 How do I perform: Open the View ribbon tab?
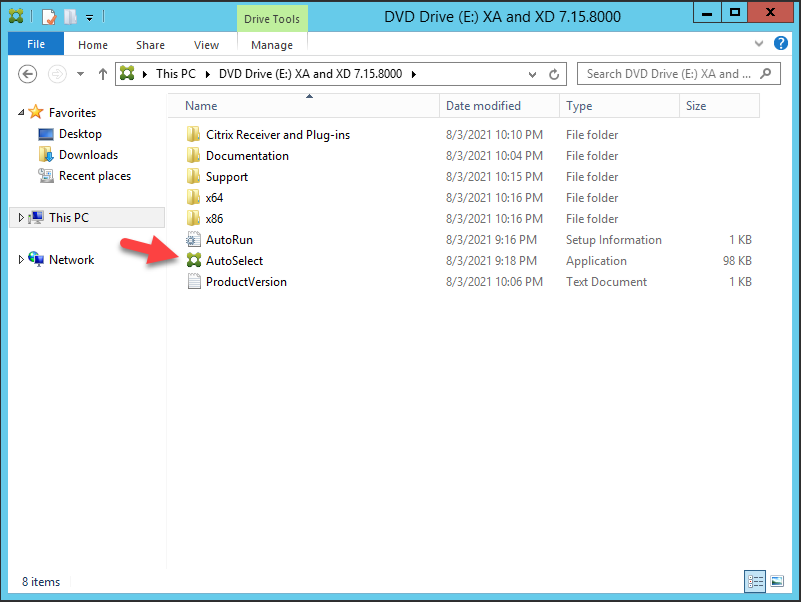click(x=206, y=45)
